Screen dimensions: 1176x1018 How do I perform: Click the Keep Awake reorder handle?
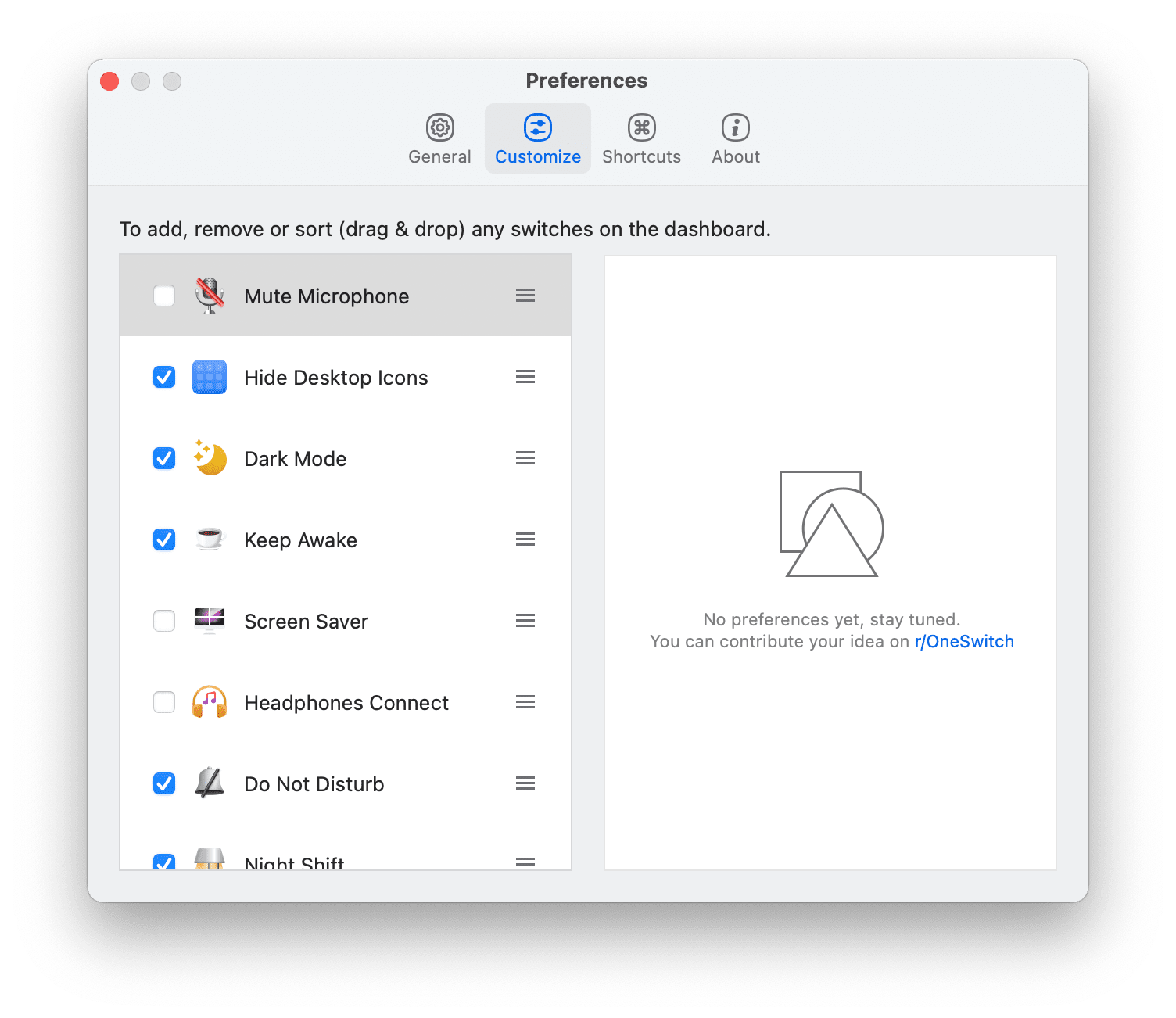coord(525,539)
